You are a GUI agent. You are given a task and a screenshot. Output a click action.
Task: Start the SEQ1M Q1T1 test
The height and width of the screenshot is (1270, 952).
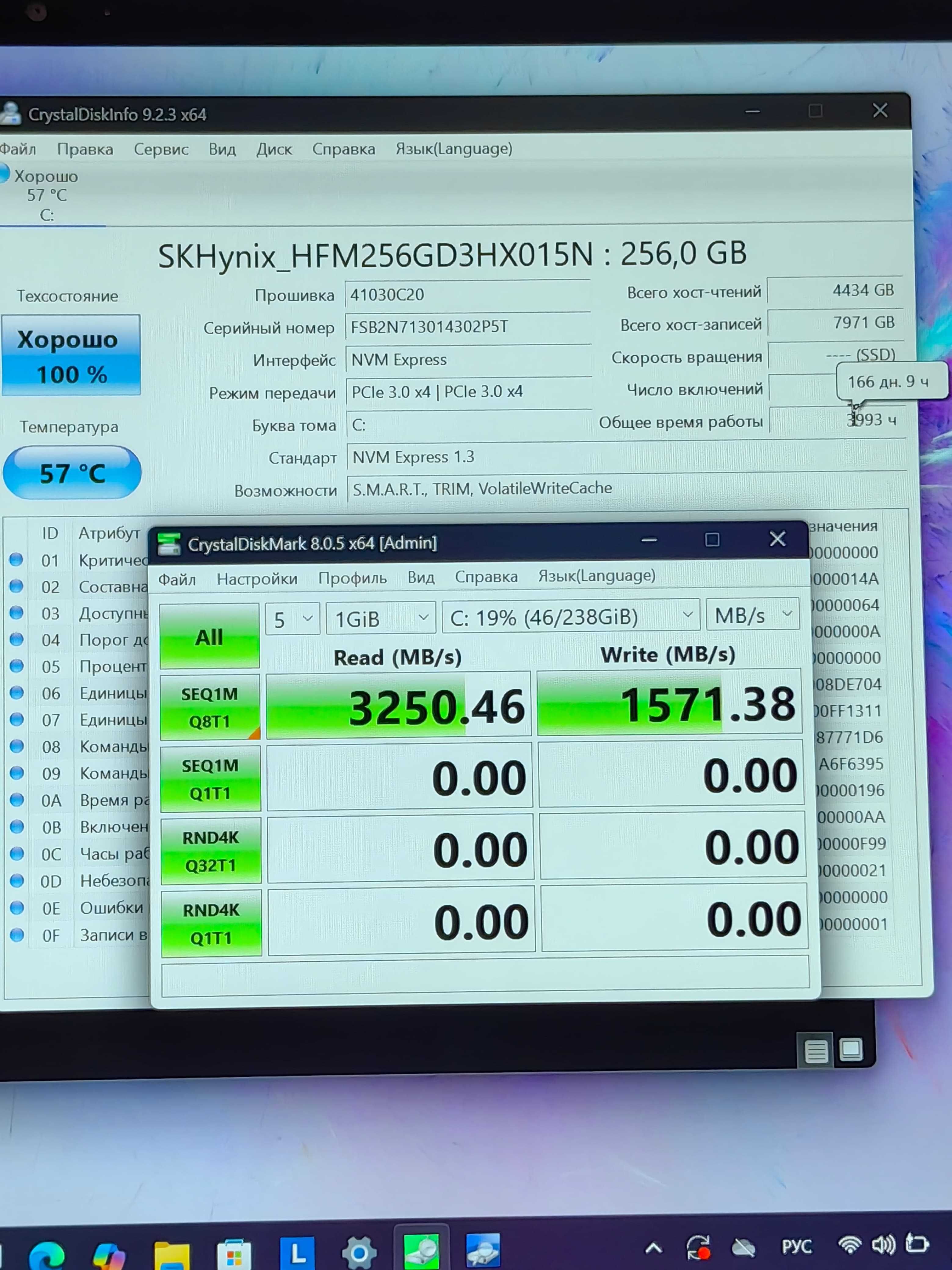tap(210, 779)
